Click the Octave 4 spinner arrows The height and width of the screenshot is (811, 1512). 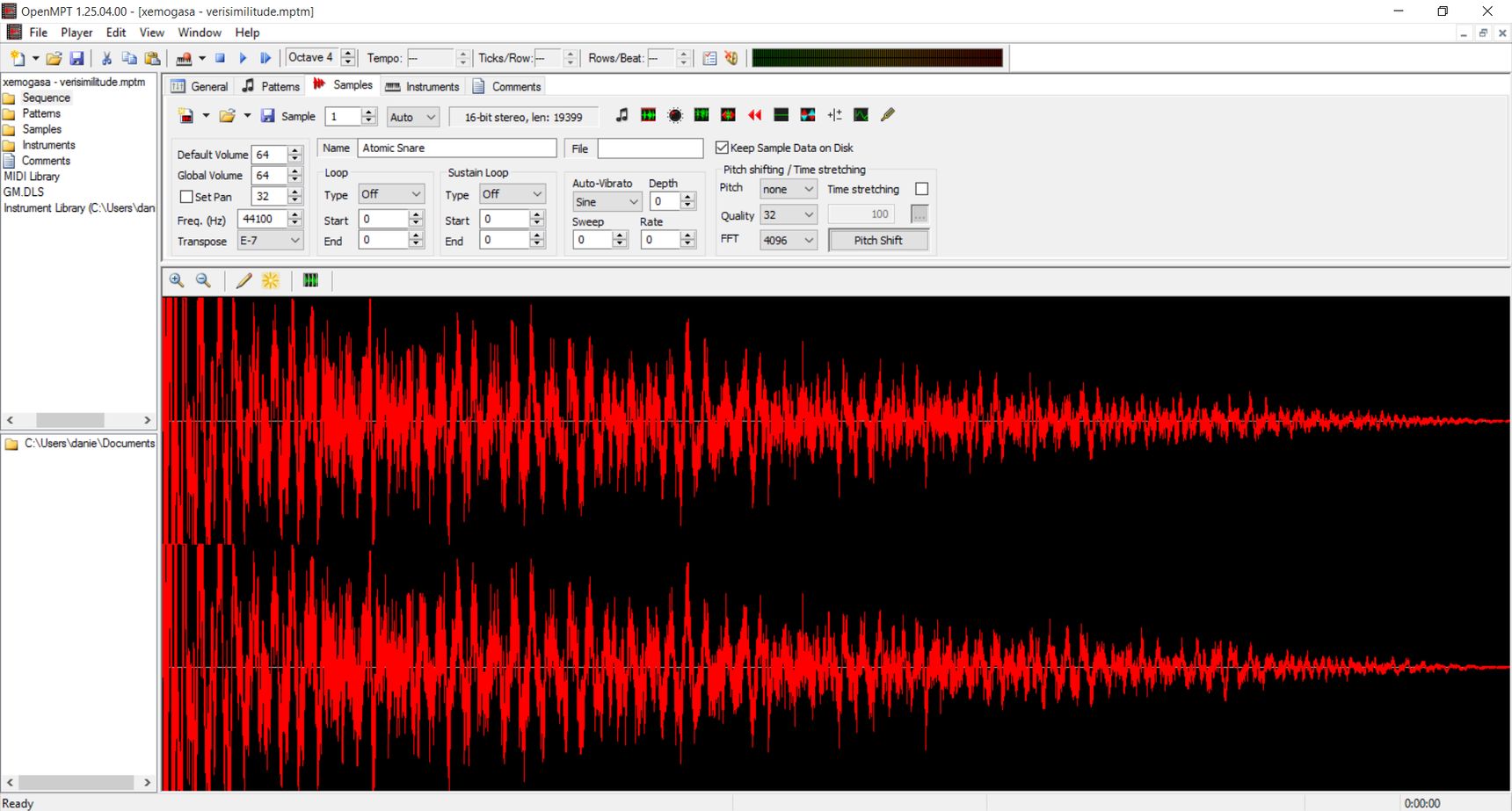pyautogui.click(x=348, y=58)
